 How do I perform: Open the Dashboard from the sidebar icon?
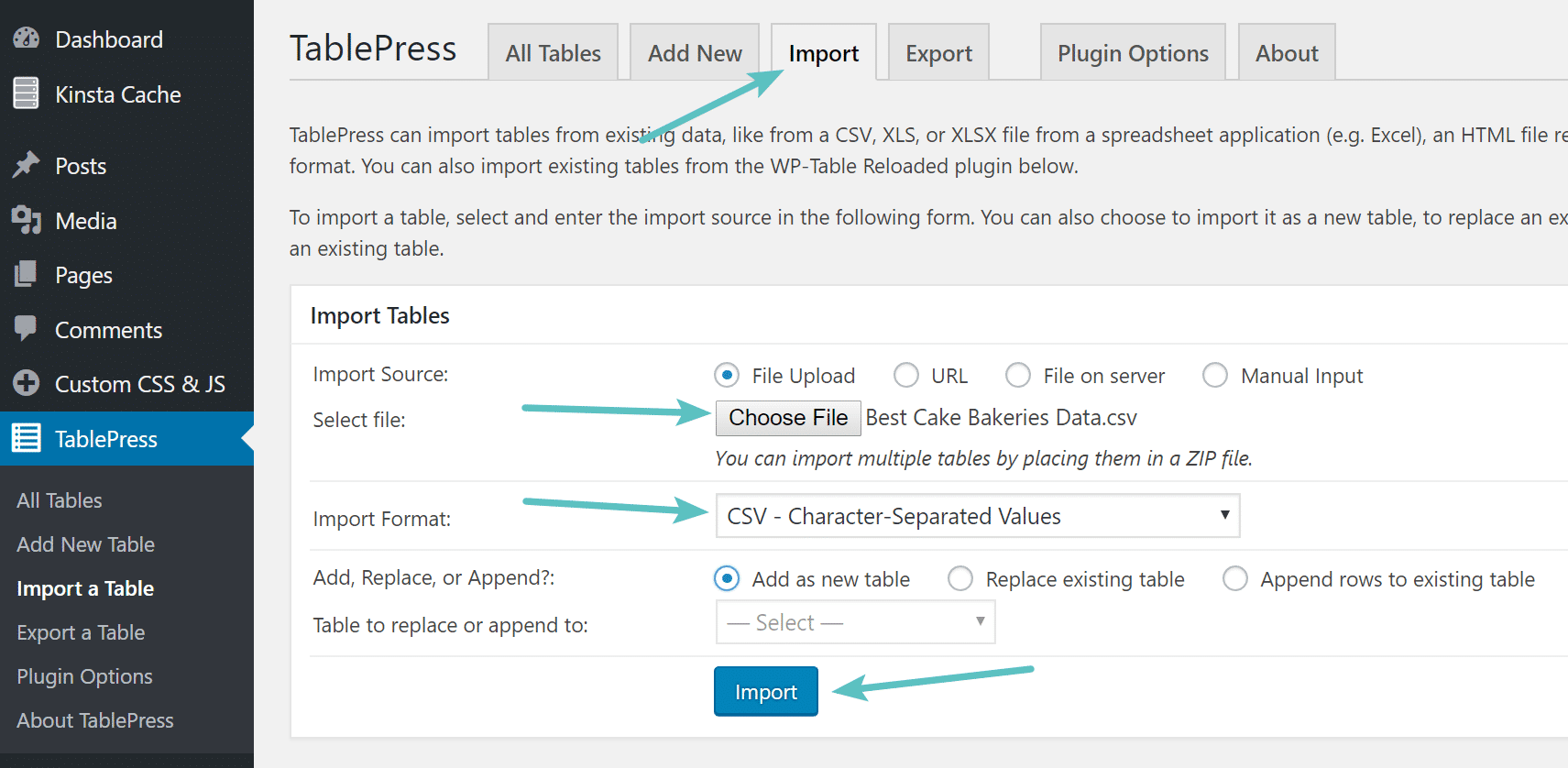pyautogui.click(x=27, y=38)
